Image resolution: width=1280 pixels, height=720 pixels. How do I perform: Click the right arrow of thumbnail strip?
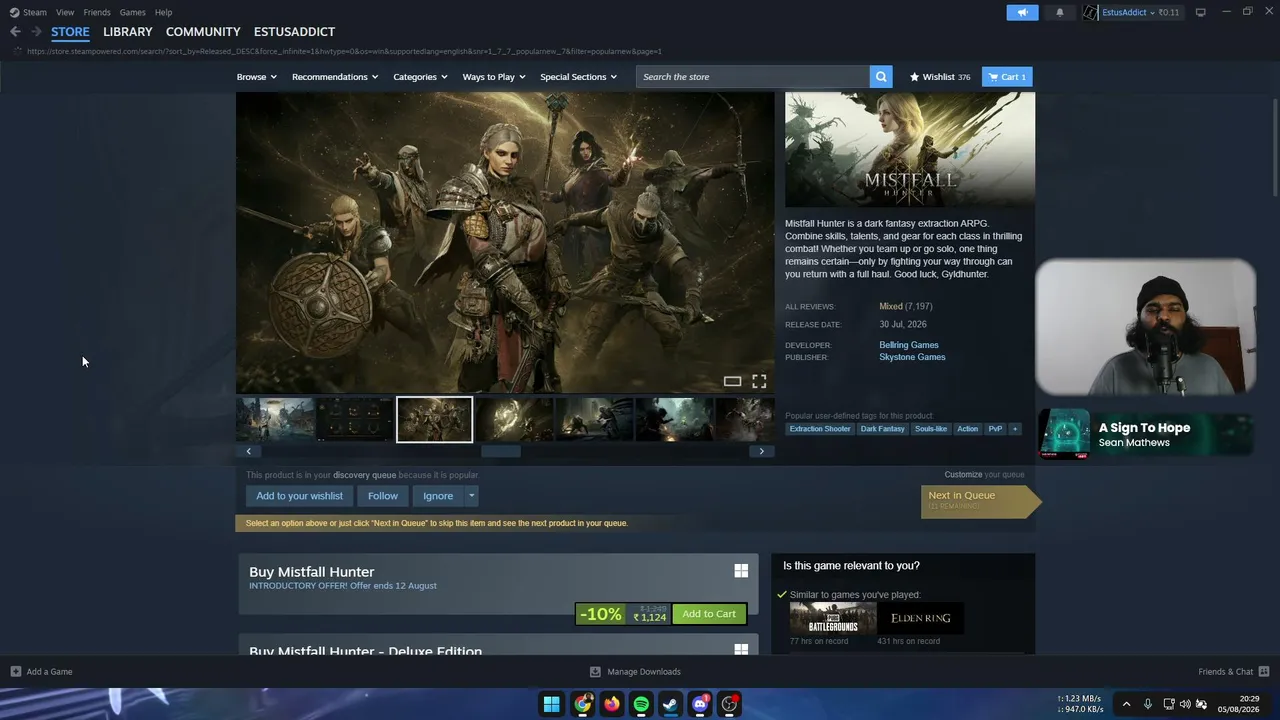pos(761,451)
